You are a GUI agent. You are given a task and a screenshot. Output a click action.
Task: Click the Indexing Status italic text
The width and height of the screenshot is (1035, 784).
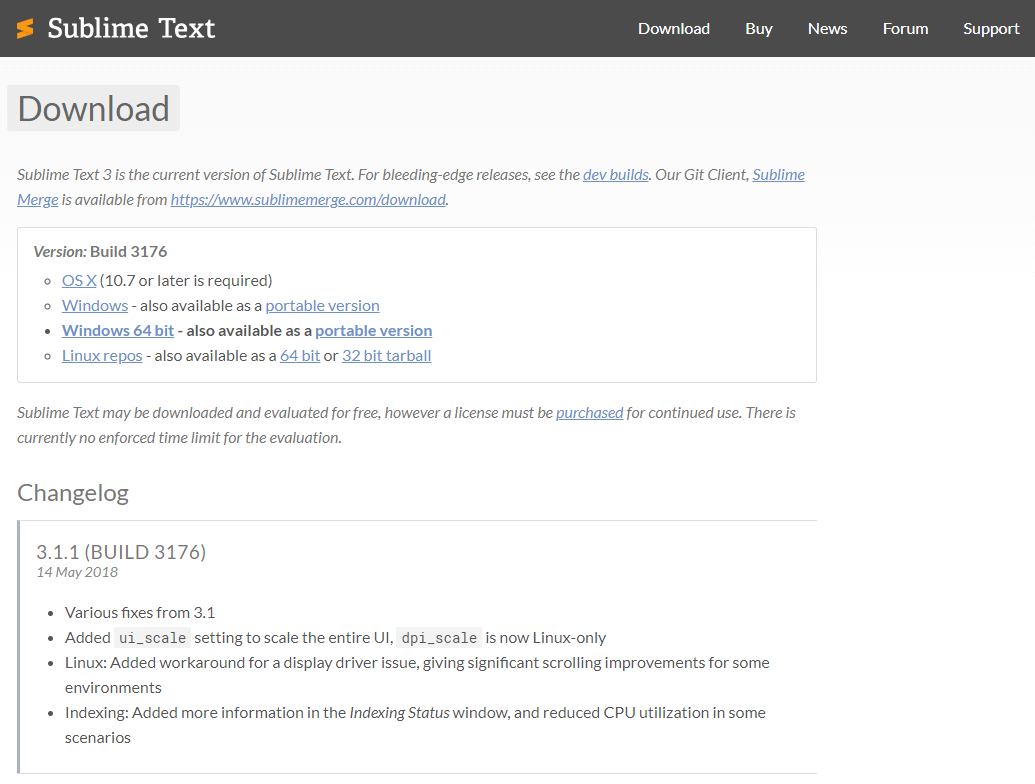(399, 713)
